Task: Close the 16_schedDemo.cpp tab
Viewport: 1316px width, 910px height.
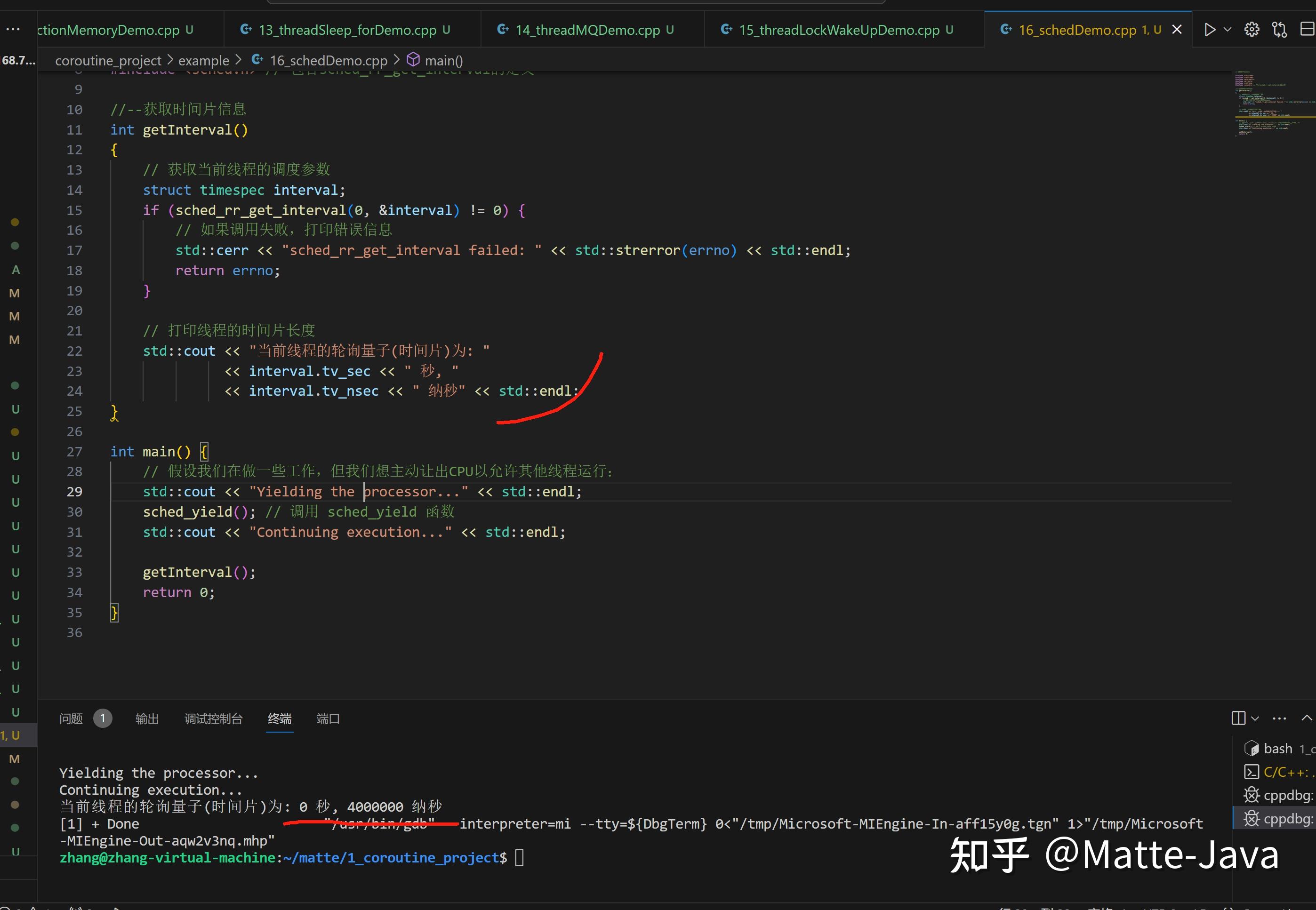Action: pos(1177,30)
